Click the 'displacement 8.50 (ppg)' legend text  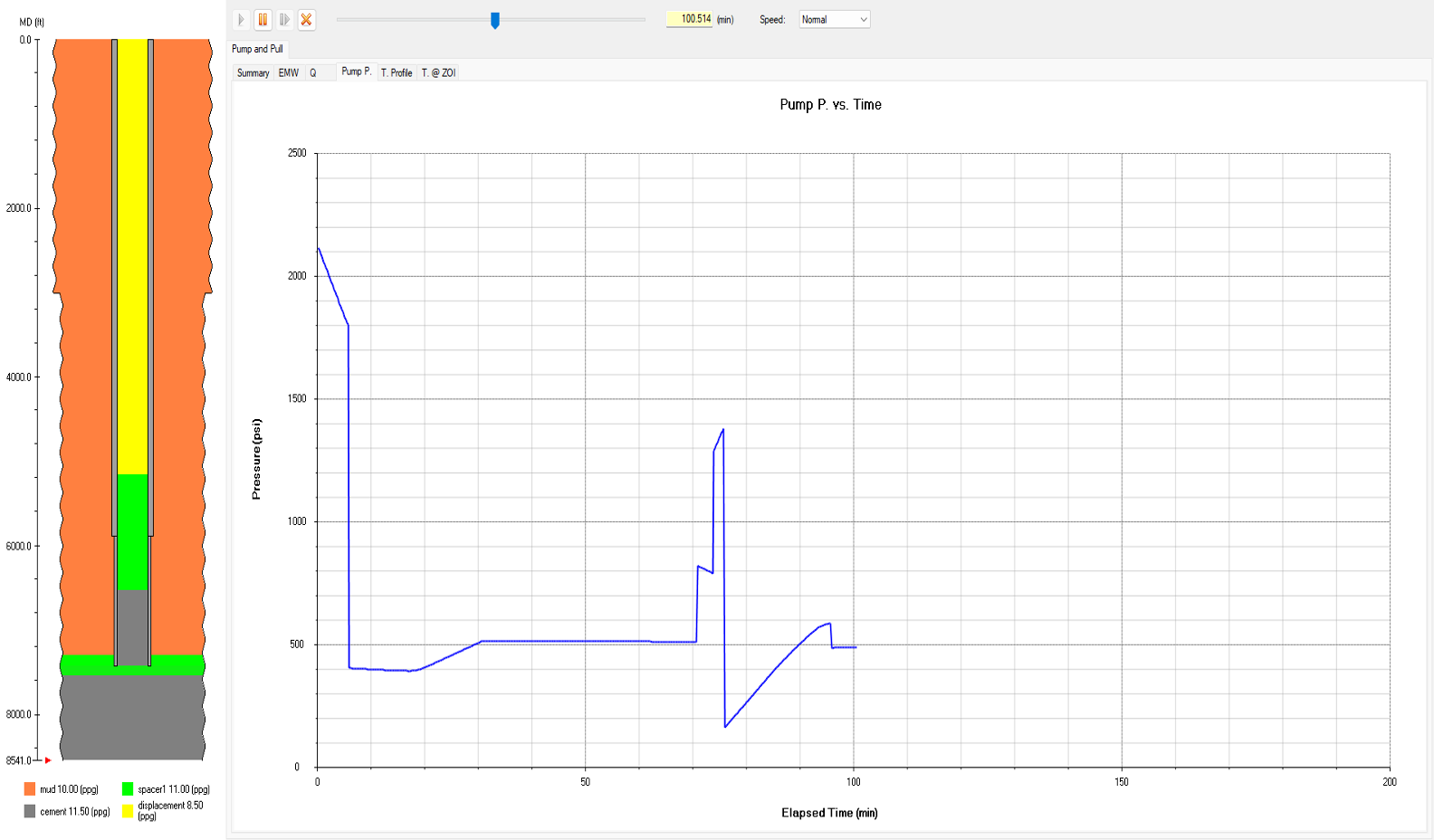(170, 810)
